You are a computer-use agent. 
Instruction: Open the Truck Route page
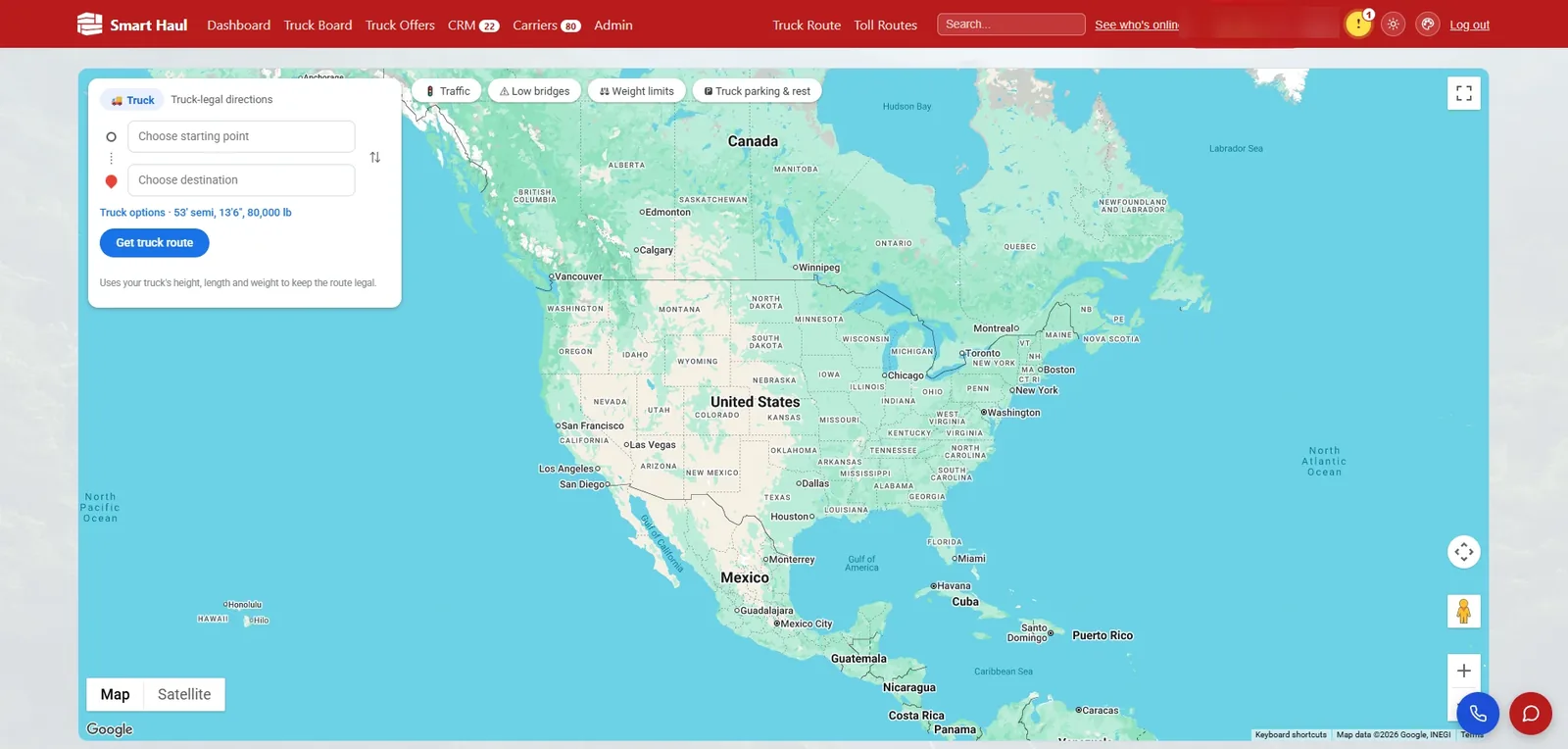pos(807,25)
